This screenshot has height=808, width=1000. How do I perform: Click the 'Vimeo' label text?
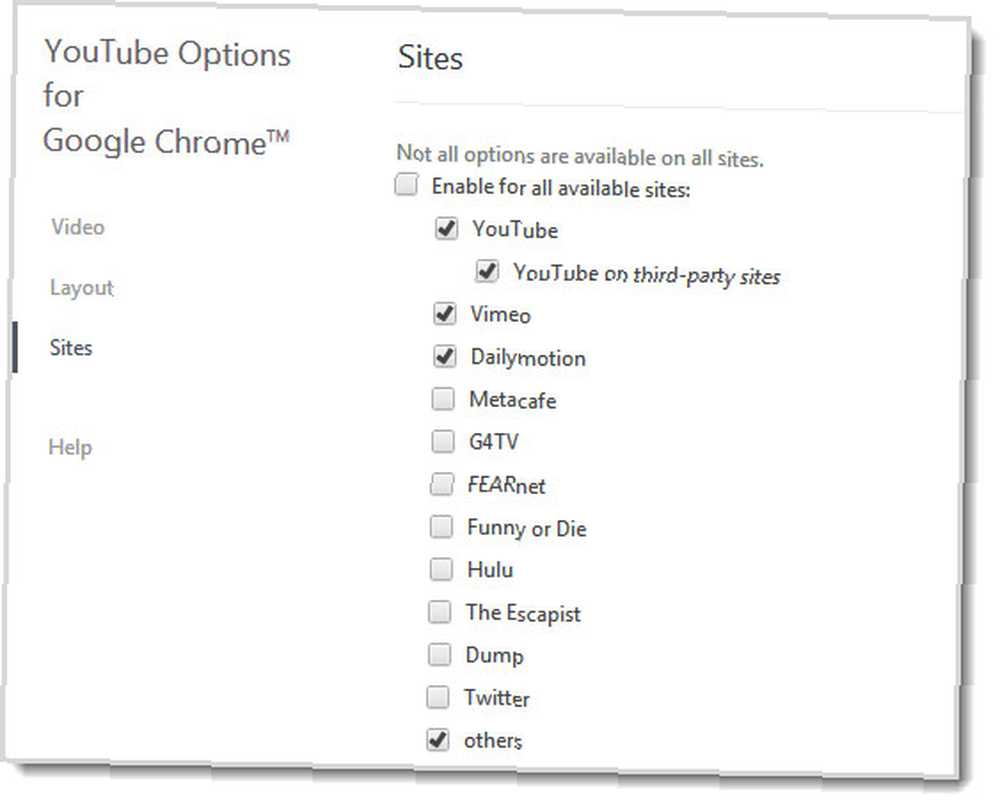tap(501, 314)
